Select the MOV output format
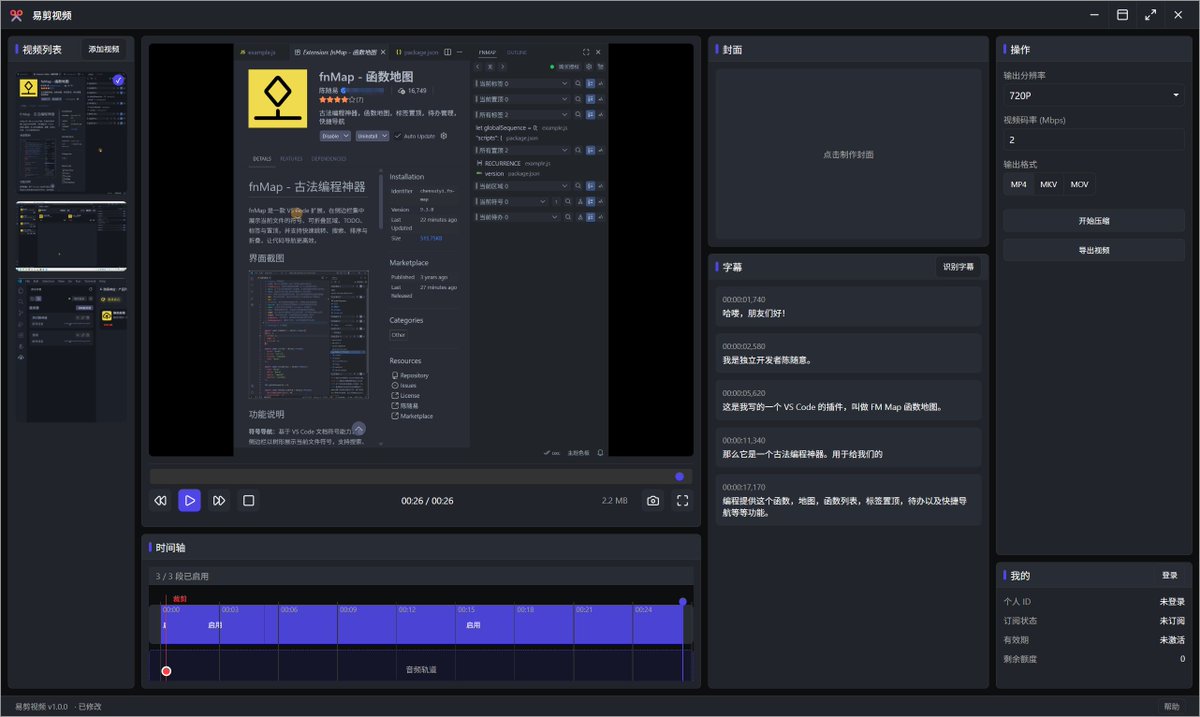This screenshot has height=717, width=1200. (1079, 184)
